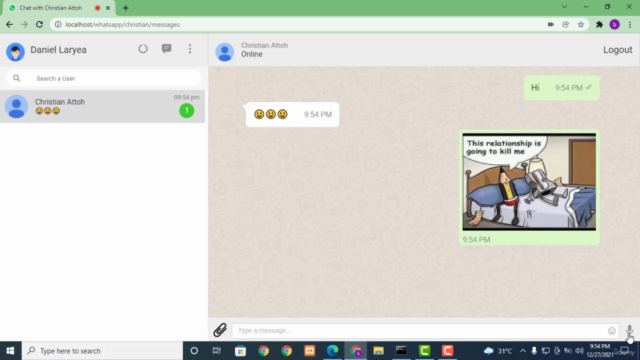
Task: Open green Camtasia icon on taskbar
Action: coord(424,351)
